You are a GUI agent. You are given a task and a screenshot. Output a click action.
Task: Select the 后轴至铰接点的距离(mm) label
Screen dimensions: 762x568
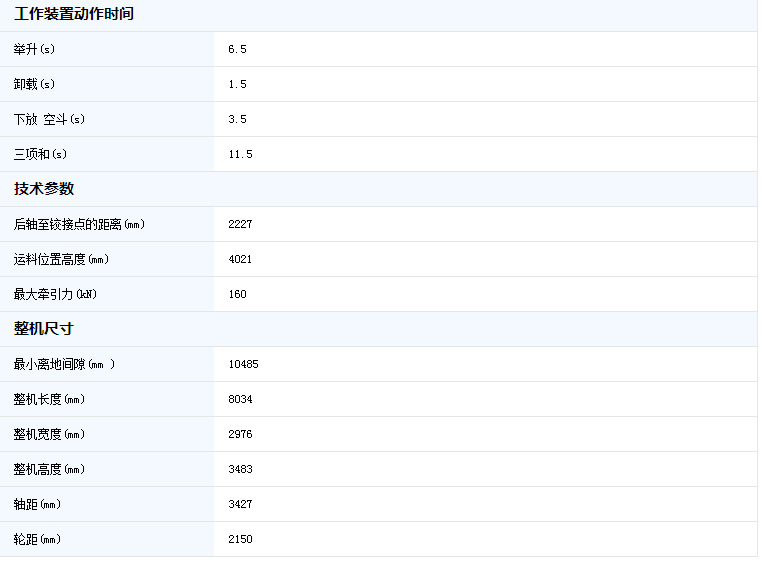[79, 224]
